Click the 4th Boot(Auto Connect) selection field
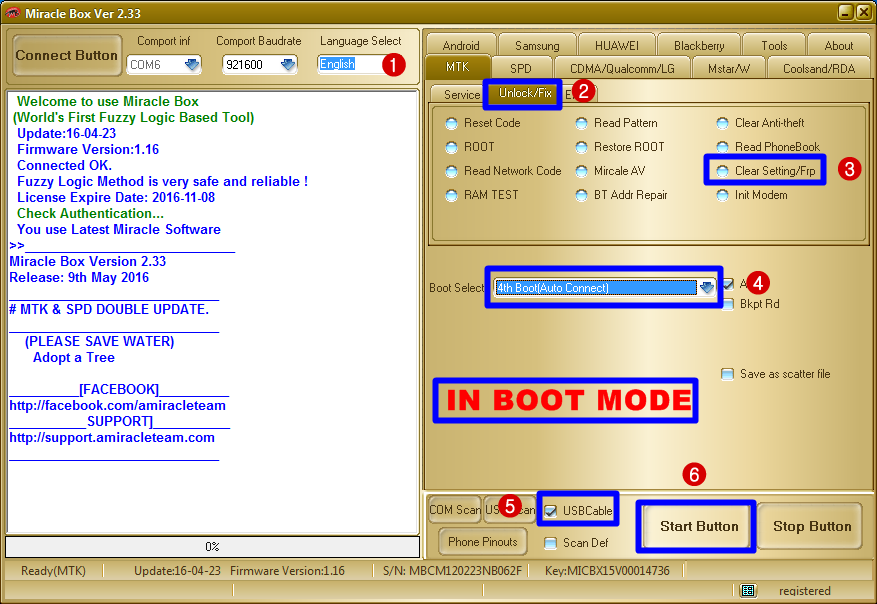This screenshot has height=604, width=877. pos(596,287)
